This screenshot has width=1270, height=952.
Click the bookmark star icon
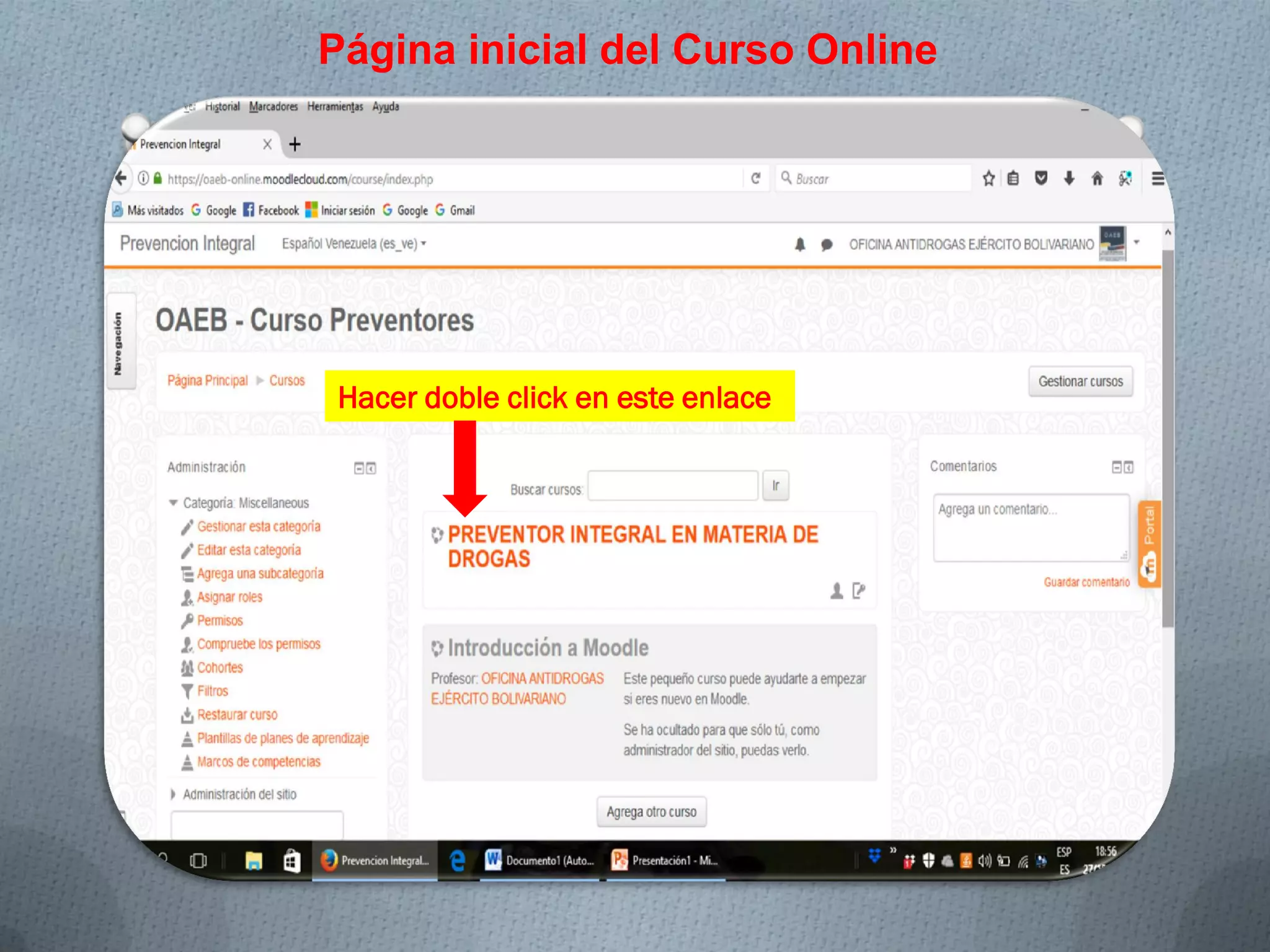click(x=988, y=178)
